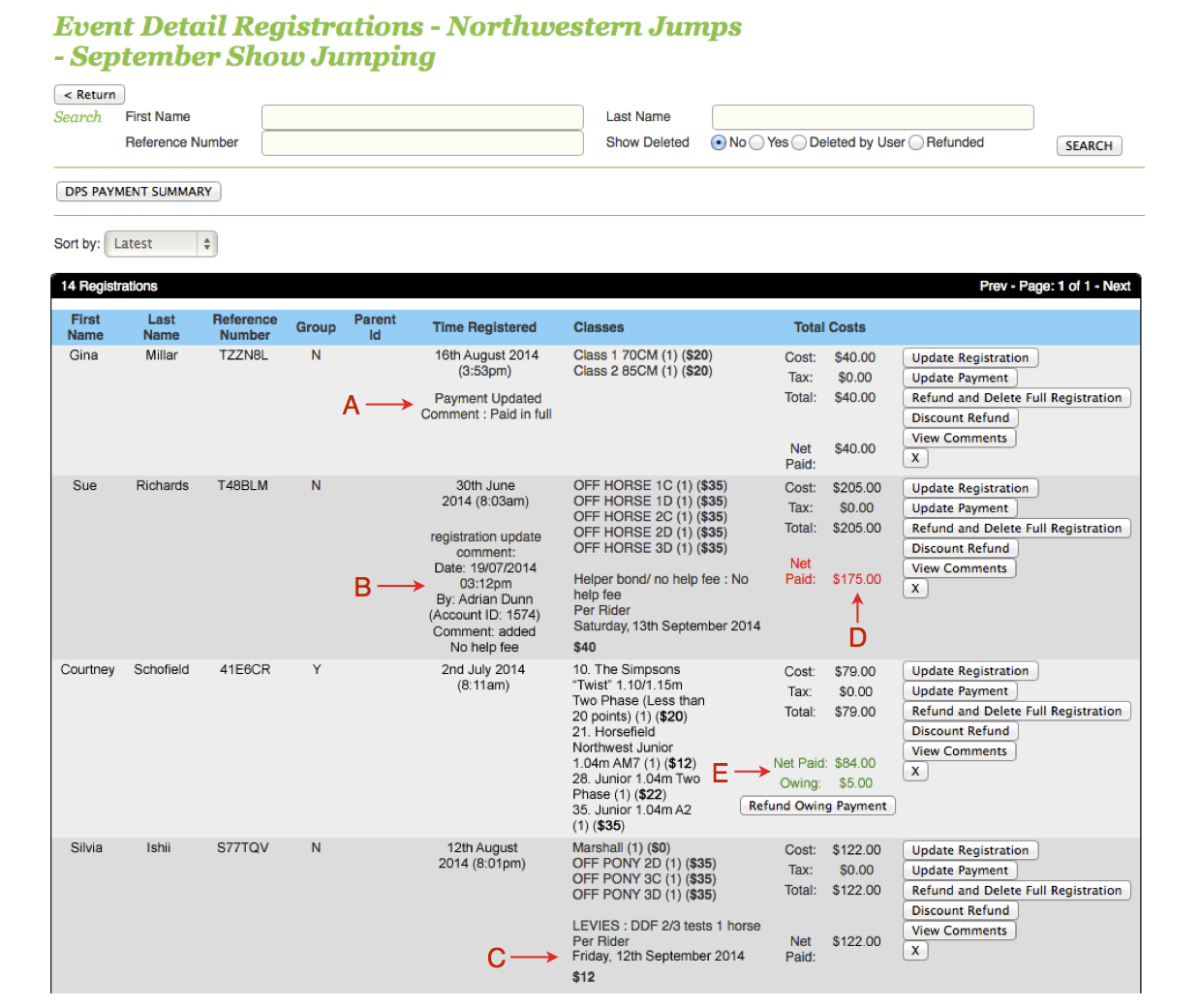
Task: Click the Return button
Action: 89,95
